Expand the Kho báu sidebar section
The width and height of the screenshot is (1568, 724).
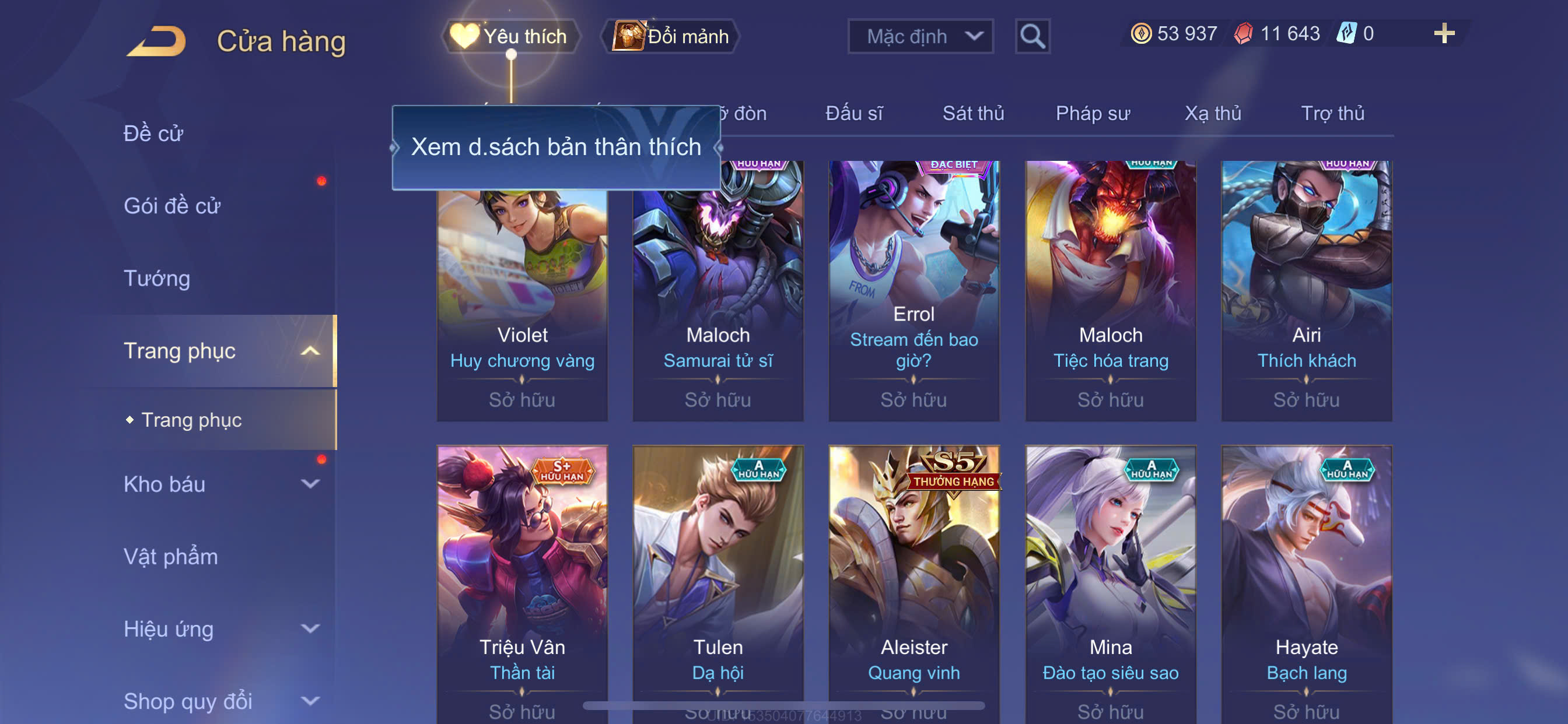click(x=310, y=484)
